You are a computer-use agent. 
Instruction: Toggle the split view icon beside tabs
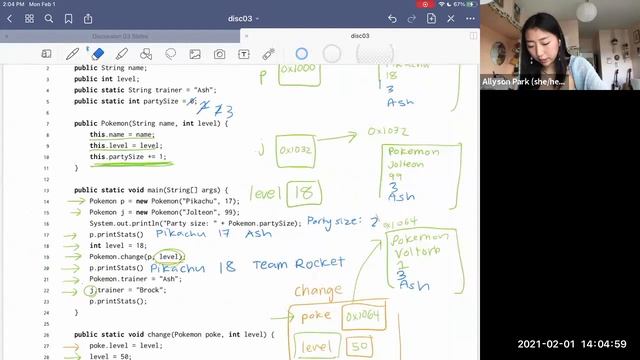coord(473,36)
